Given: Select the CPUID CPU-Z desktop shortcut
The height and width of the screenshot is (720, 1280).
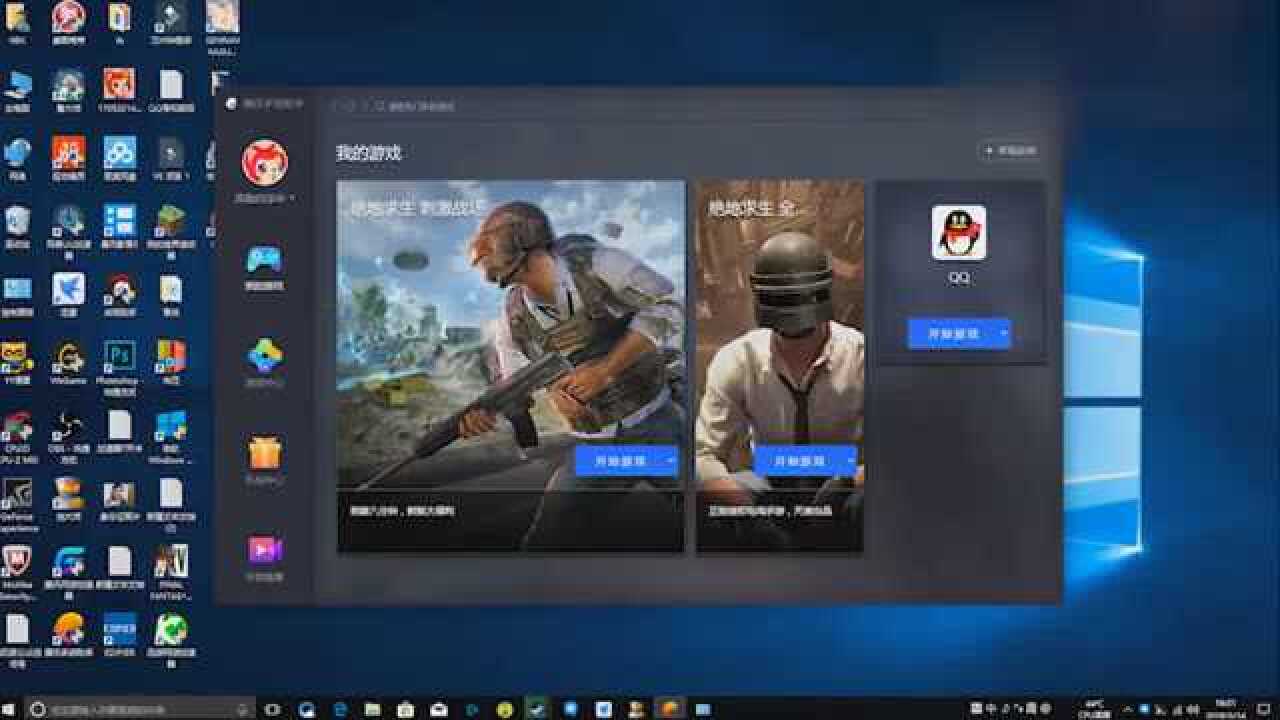Looking at the screenshot, I should click(17, 436).
